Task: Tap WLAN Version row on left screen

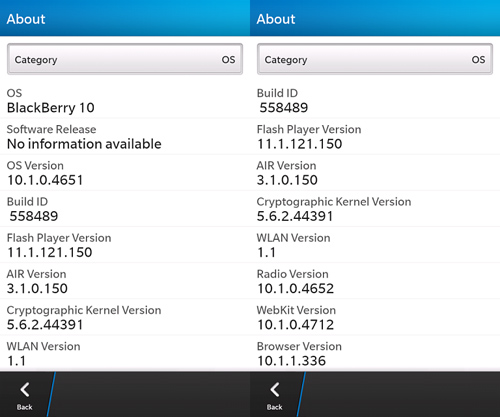Action: click(x=125, y=353)
